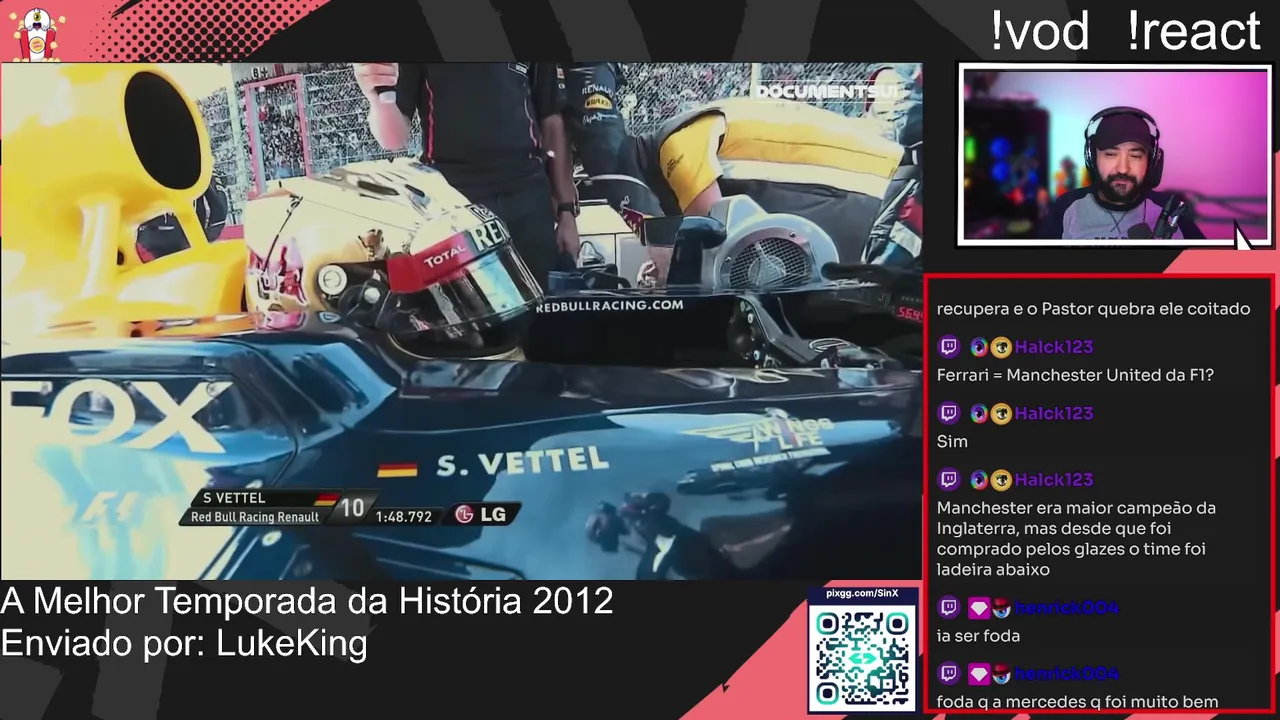Click the 'Sim' chat message
Viewport: 1280px width, 720px height.
952,441
